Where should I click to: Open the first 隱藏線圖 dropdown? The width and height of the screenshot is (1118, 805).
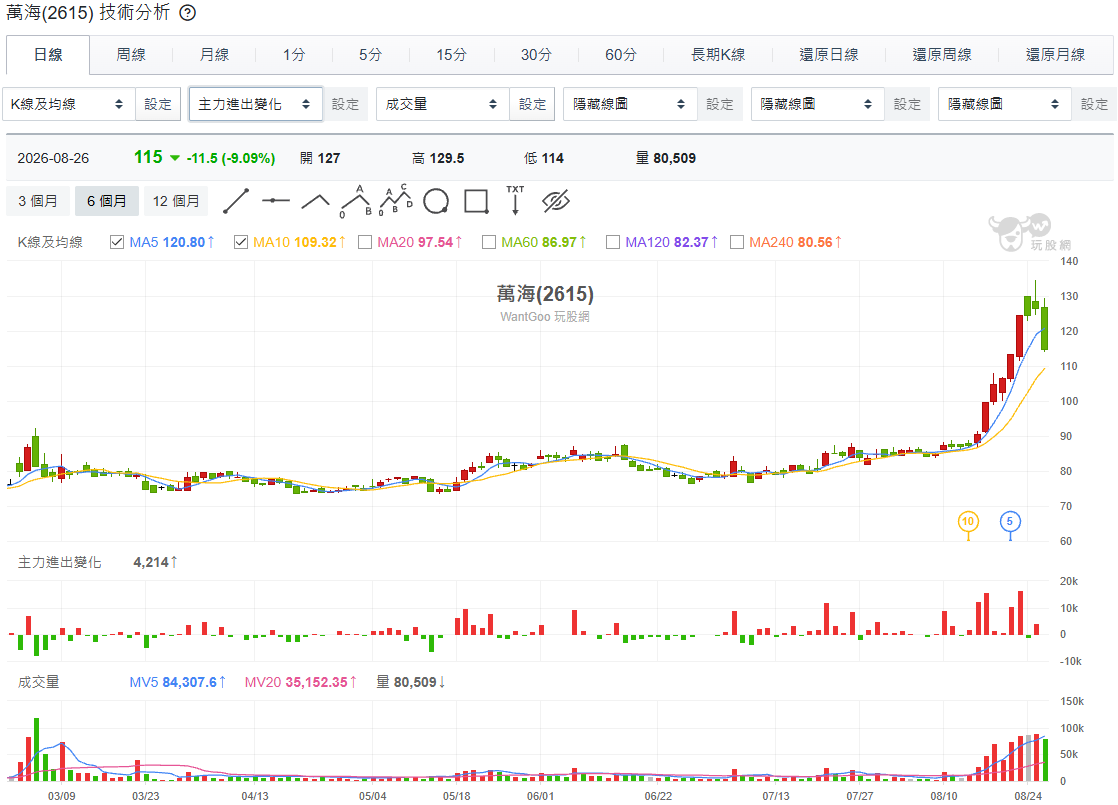pyautogui.click(x=630, y=104)
